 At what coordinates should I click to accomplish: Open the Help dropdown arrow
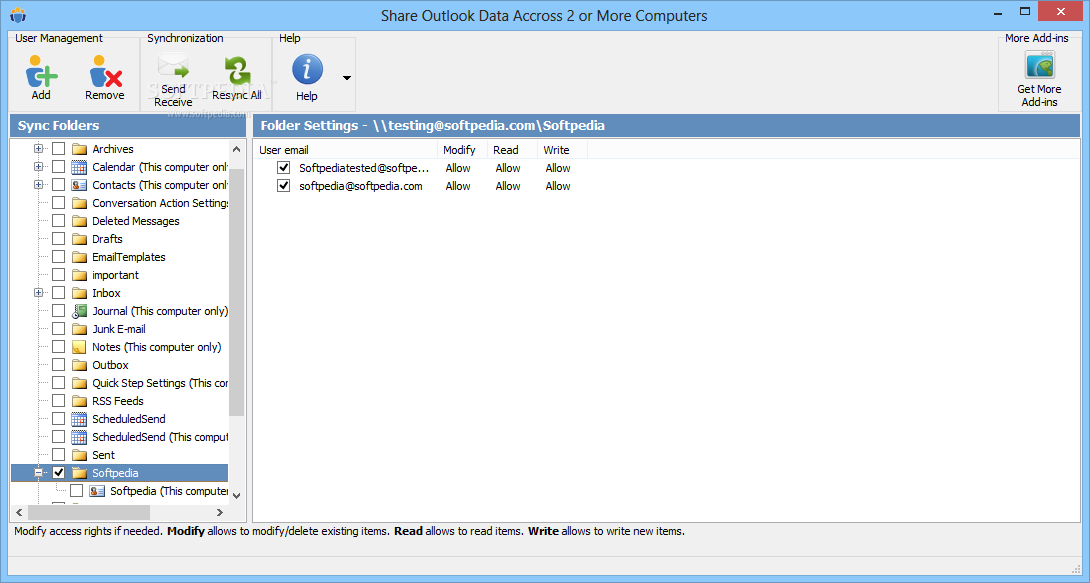346,78
